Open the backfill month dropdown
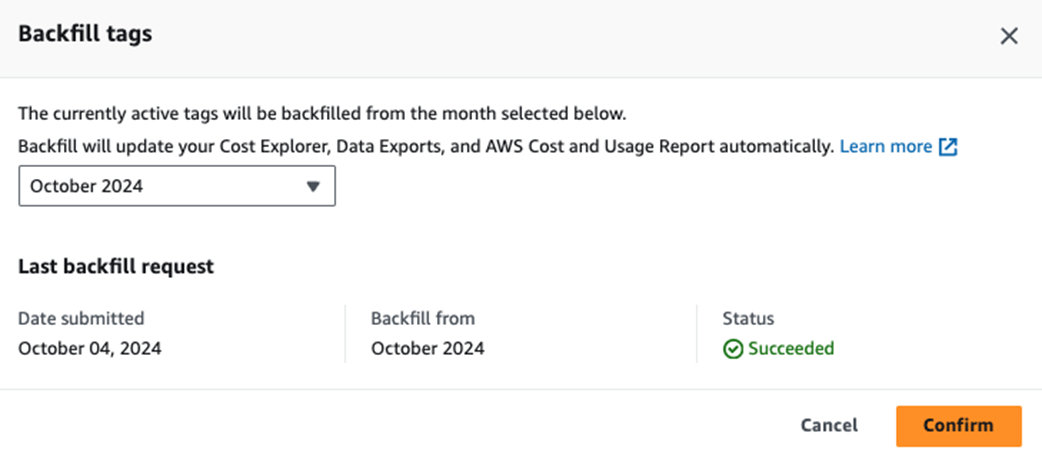 177,186
